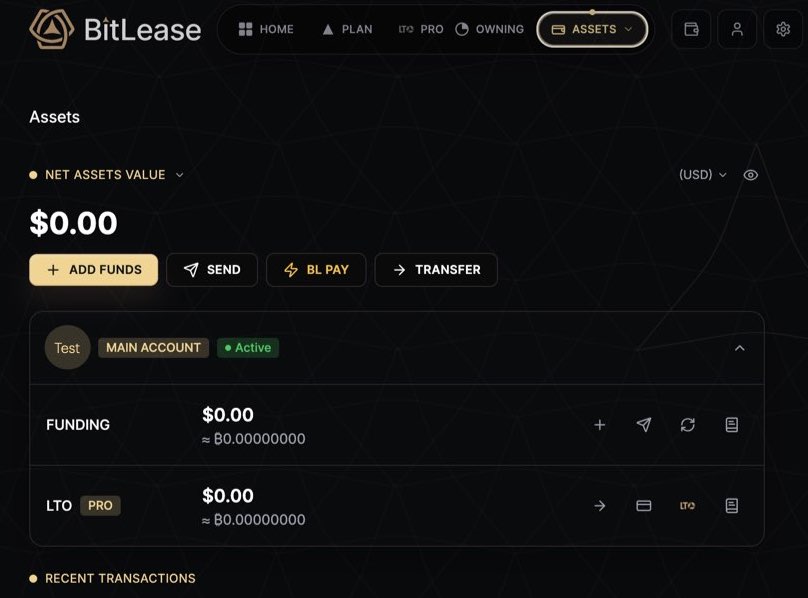Click the arrow icon in LTO row
The height and width of the screenshot is (598, 808).
[600, 506]
